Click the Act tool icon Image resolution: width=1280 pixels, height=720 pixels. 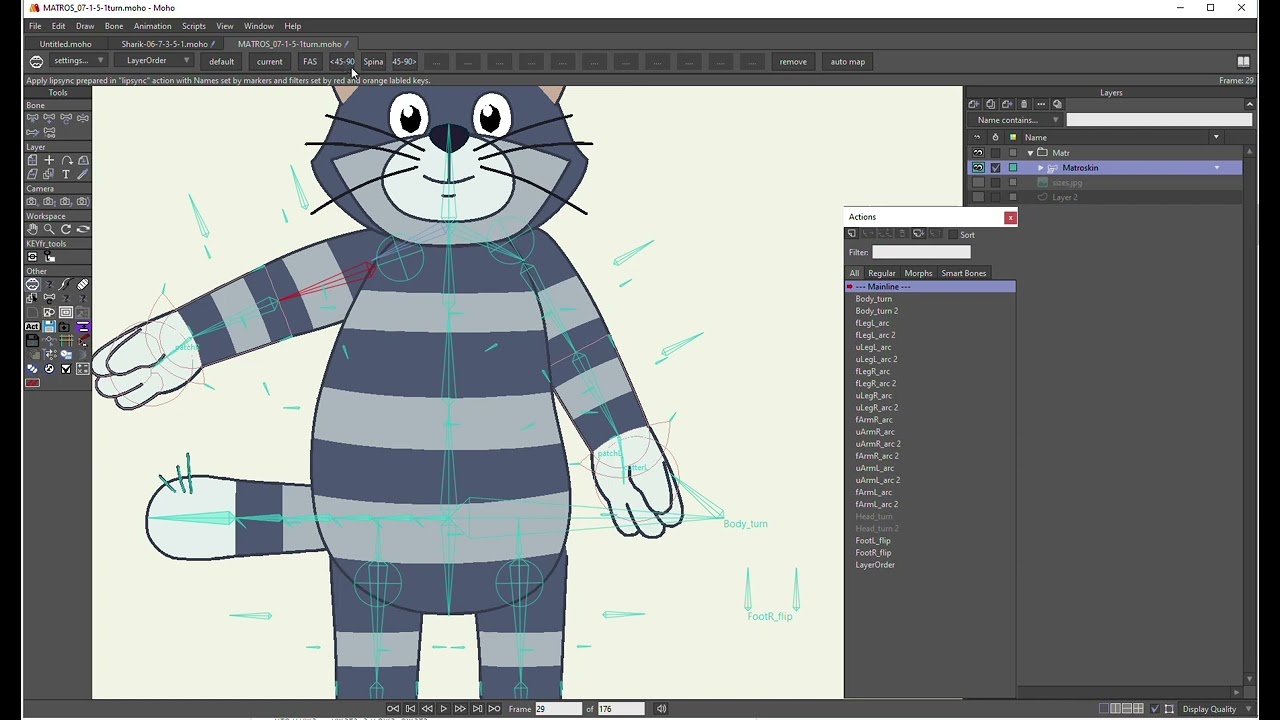point(32,327)
